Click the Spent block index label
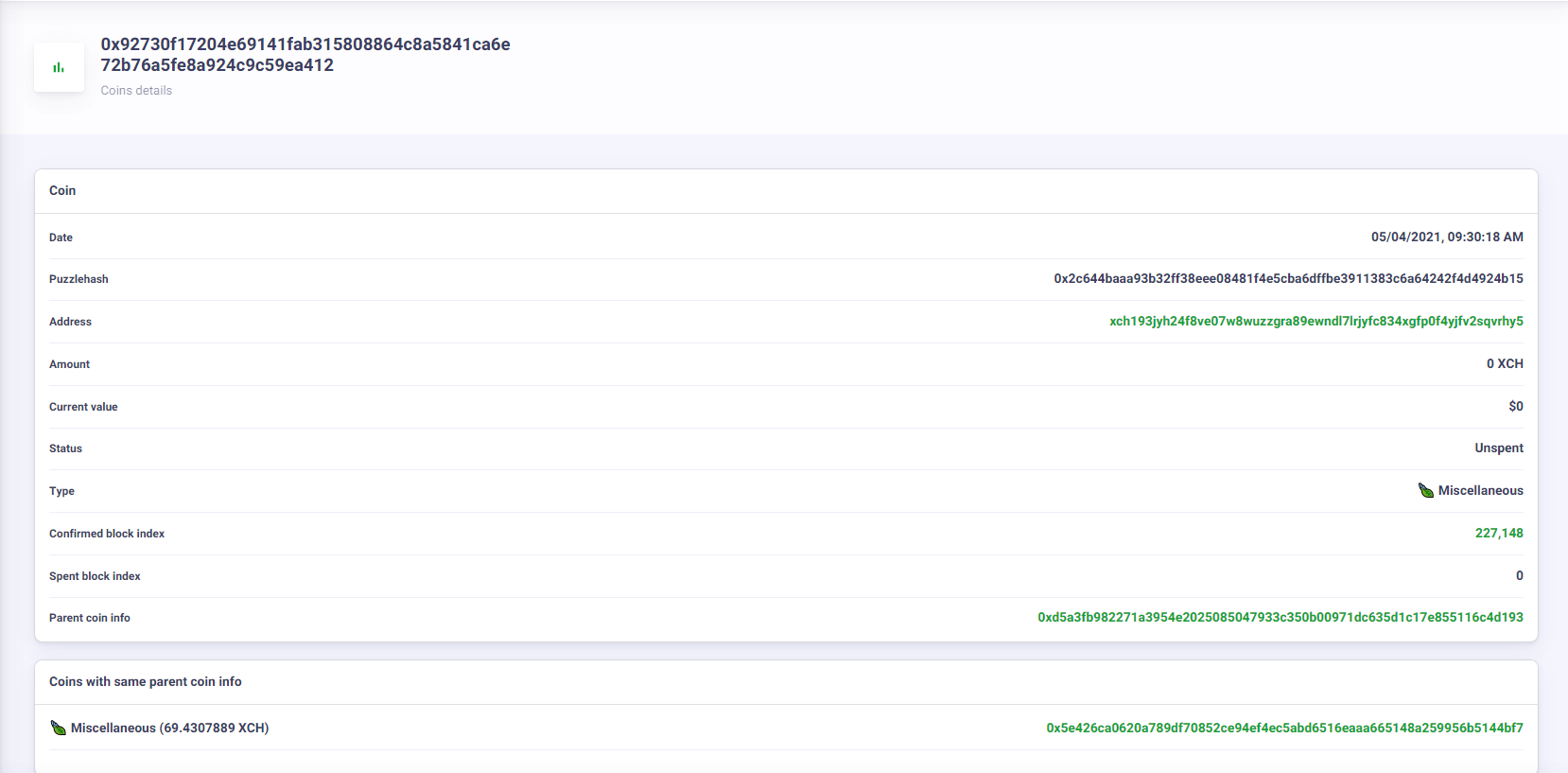The height and width of the screenshot is (773, 1568). click(x=95, y=576)
